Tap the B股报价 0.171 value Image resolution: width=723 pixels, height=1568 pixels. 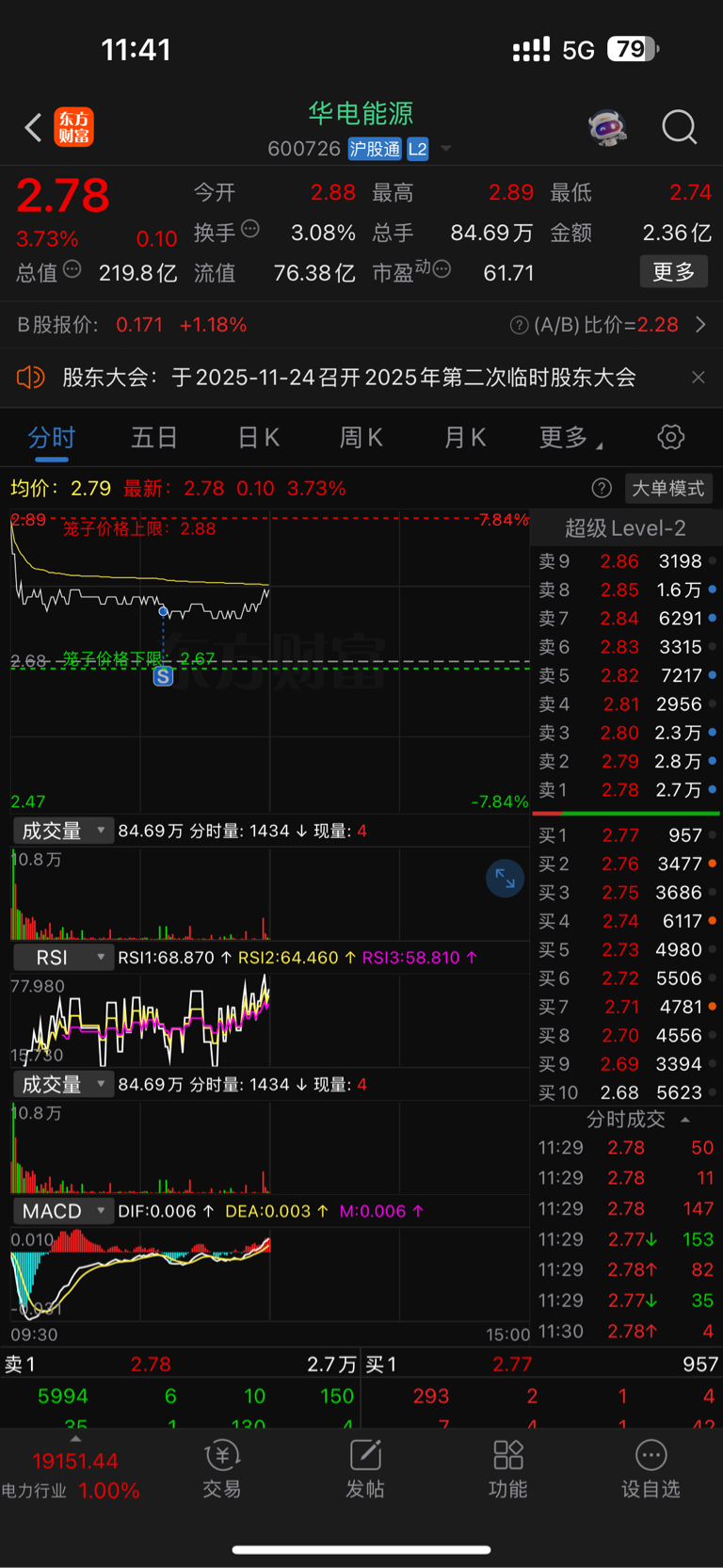click(139, 325)
